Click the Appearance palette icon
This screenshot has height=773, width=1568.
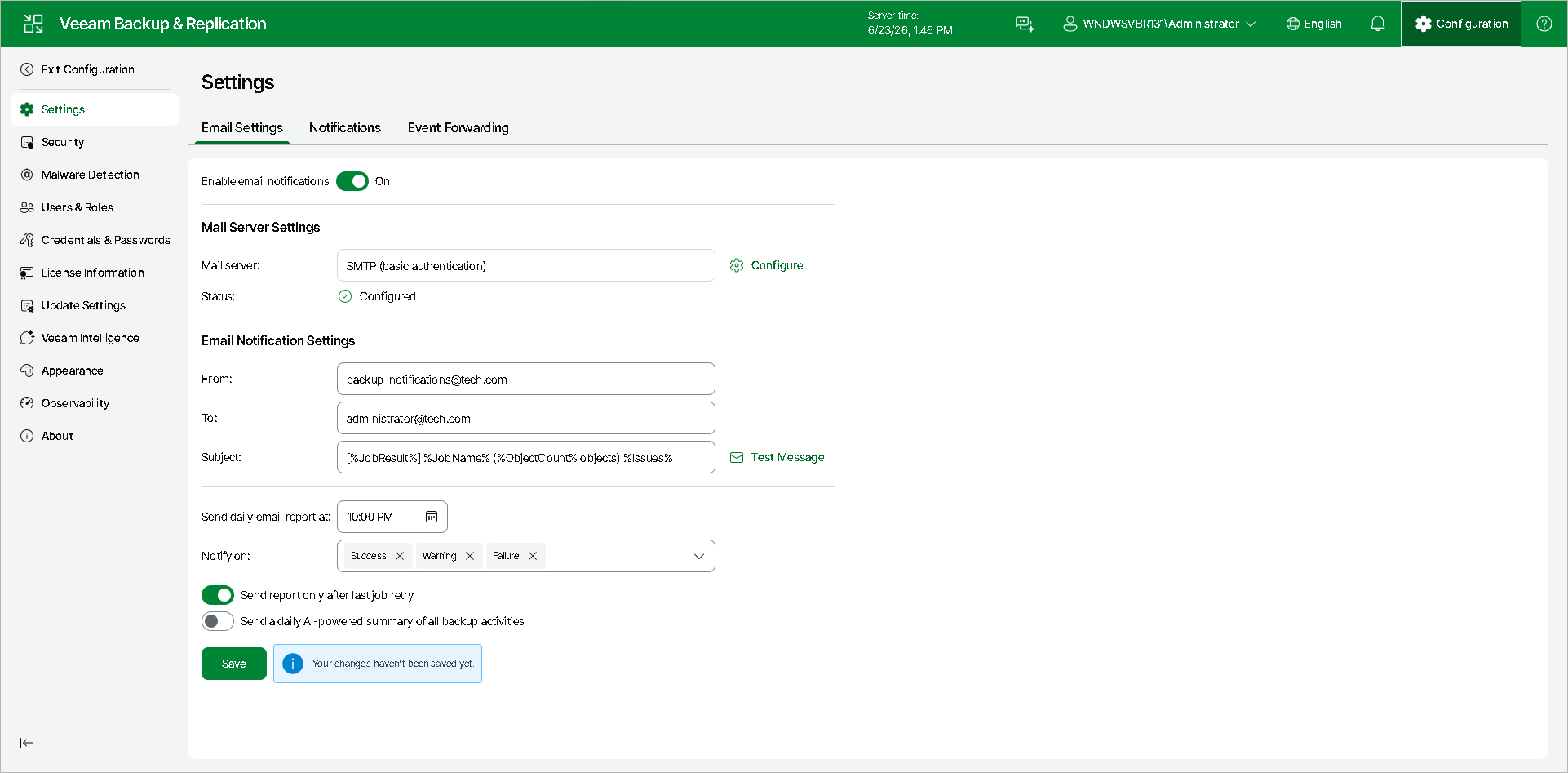point(27,371)
